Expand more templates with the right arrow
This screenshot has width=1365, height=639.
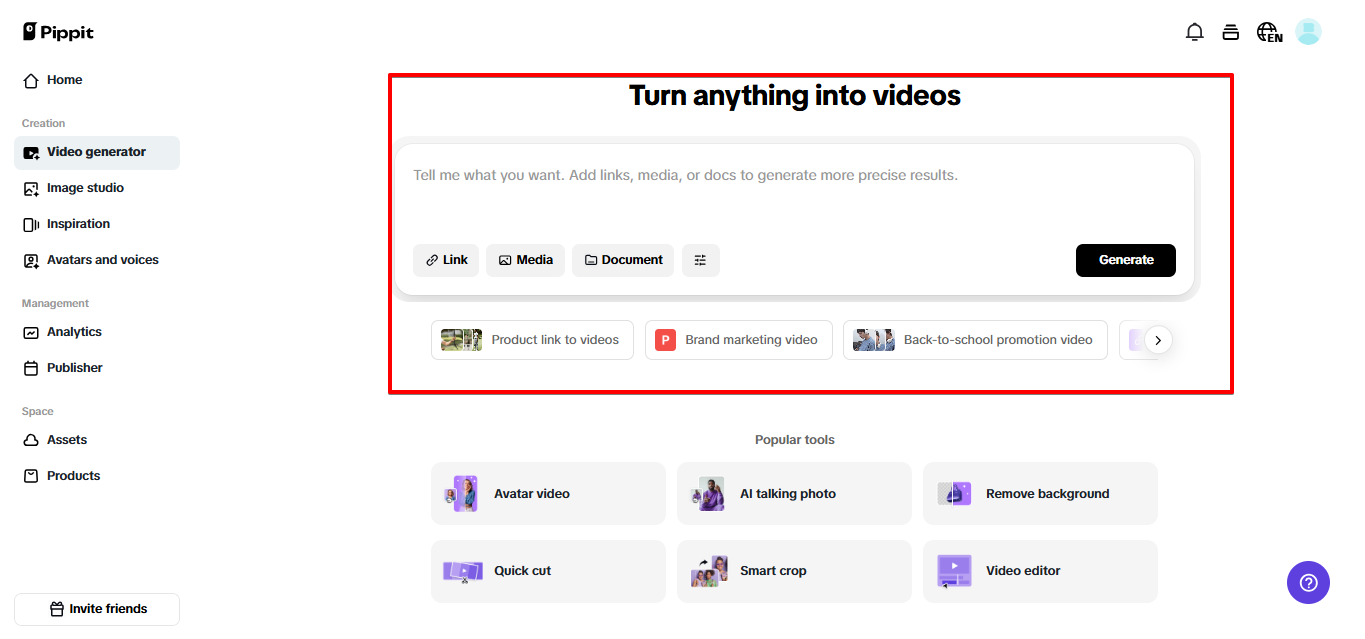[1158, 340]
